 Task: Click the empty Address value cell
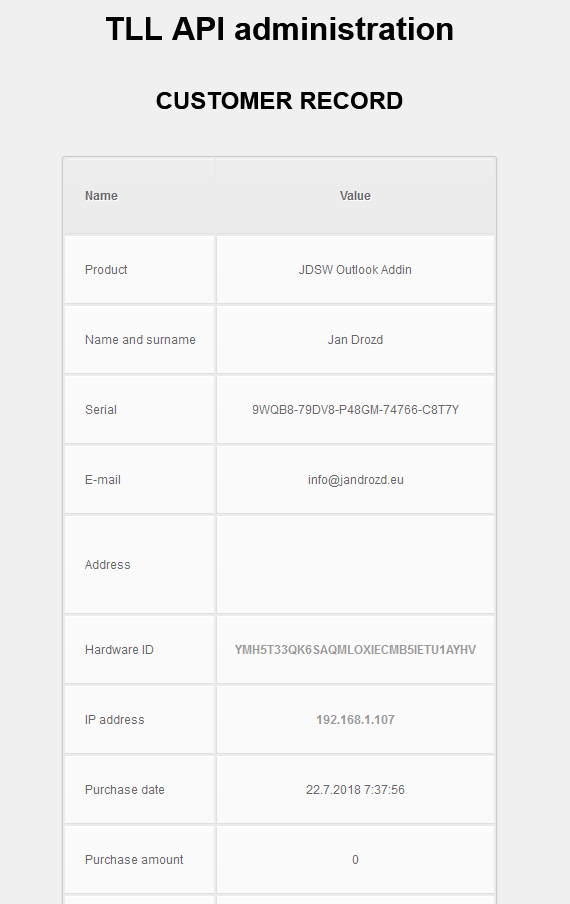click(356, 564)
